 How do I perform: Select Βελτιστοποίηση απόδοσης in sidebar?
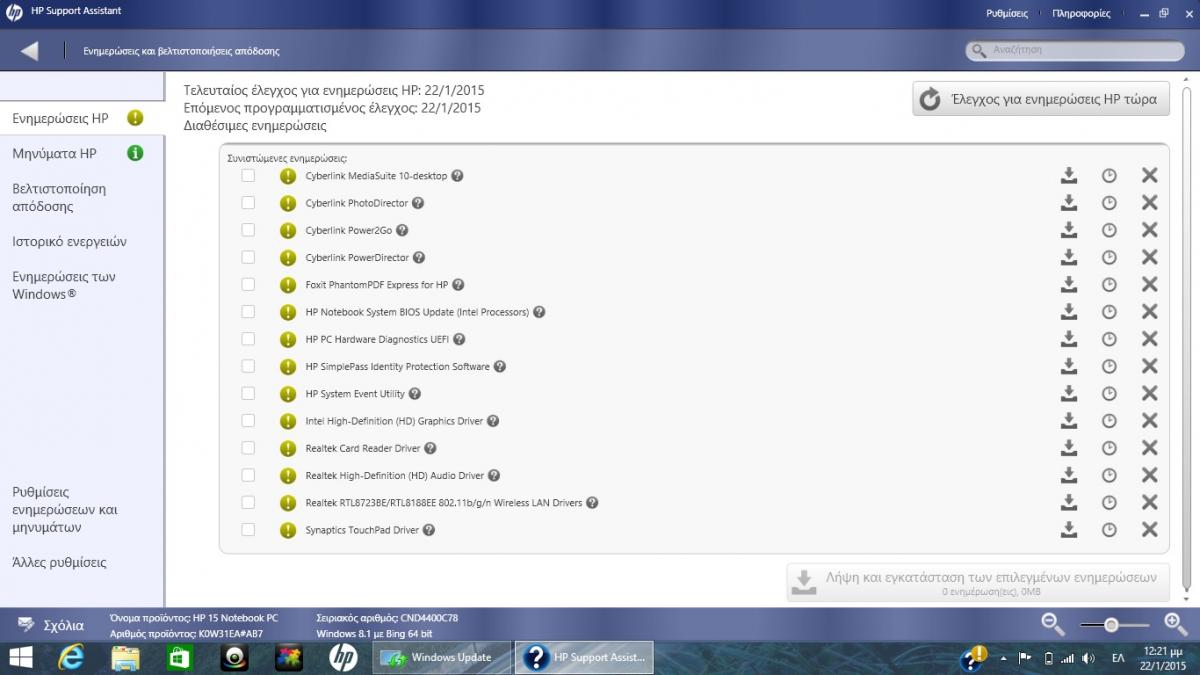coord(59,198)
